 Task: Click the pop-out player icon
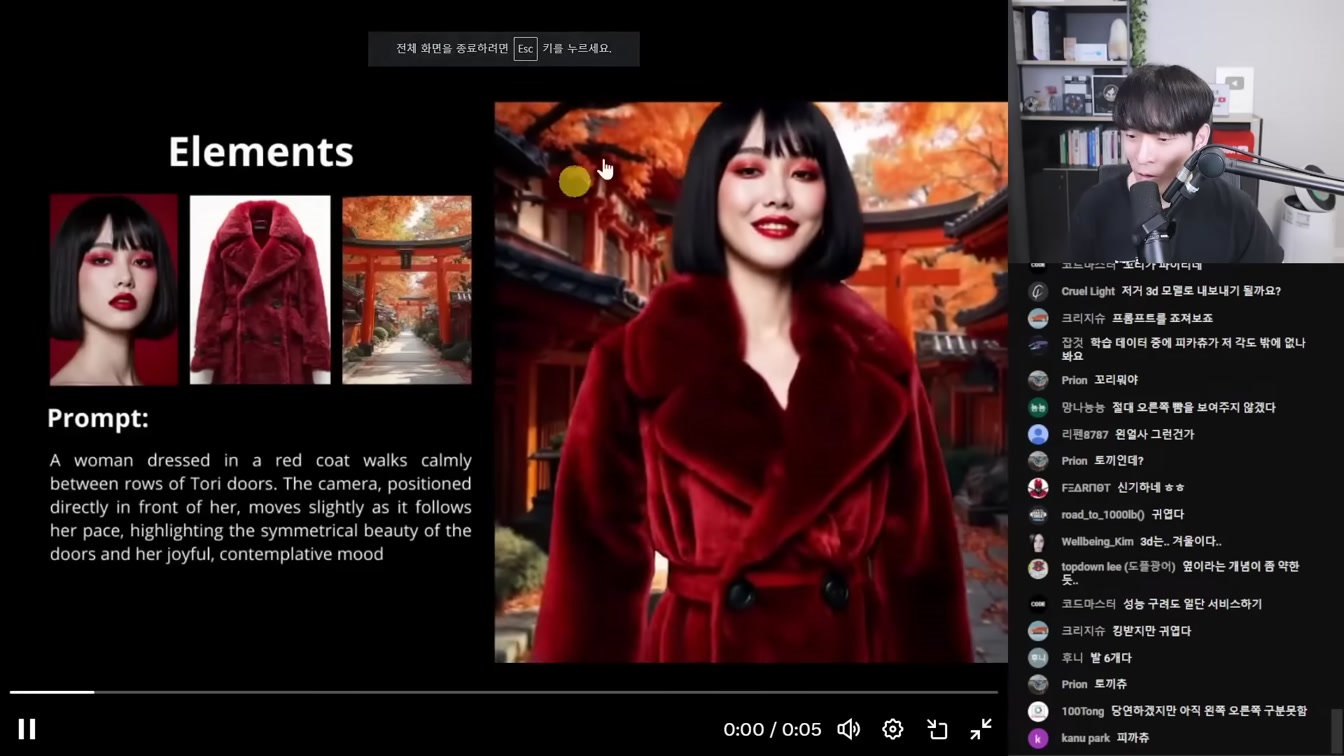tap(937, 729)
